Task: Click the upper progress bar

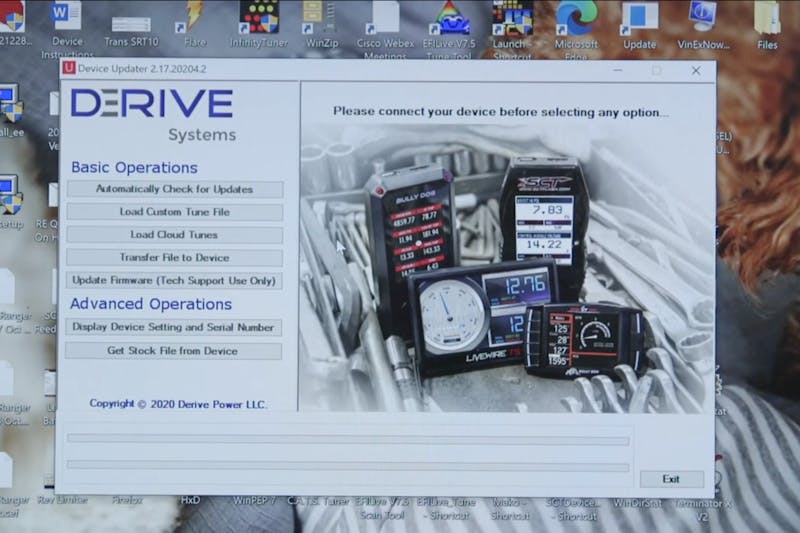Action: pos(348,438)
